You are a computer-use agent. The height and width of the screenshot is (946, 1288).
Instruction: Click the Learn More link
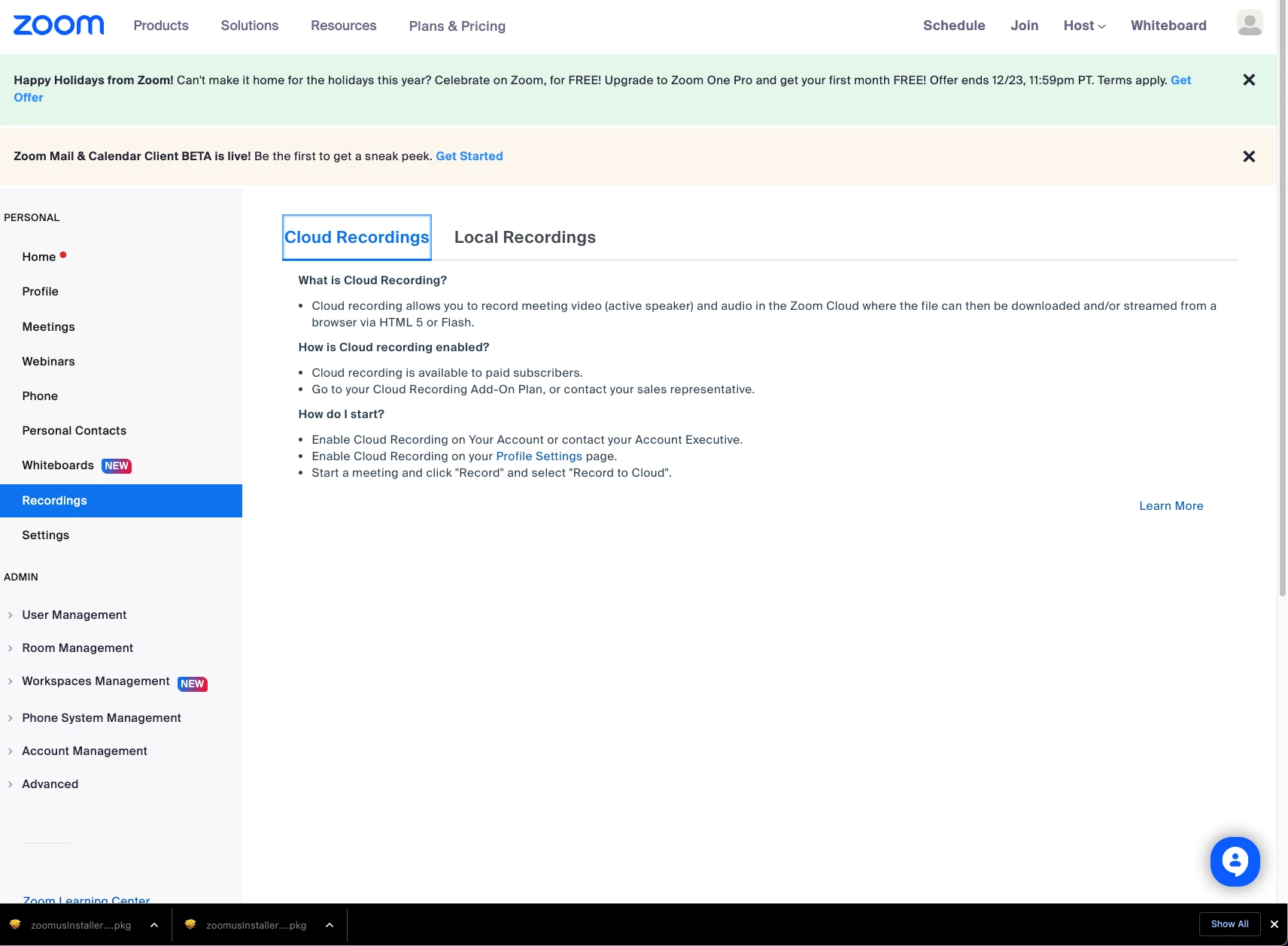1171,506
